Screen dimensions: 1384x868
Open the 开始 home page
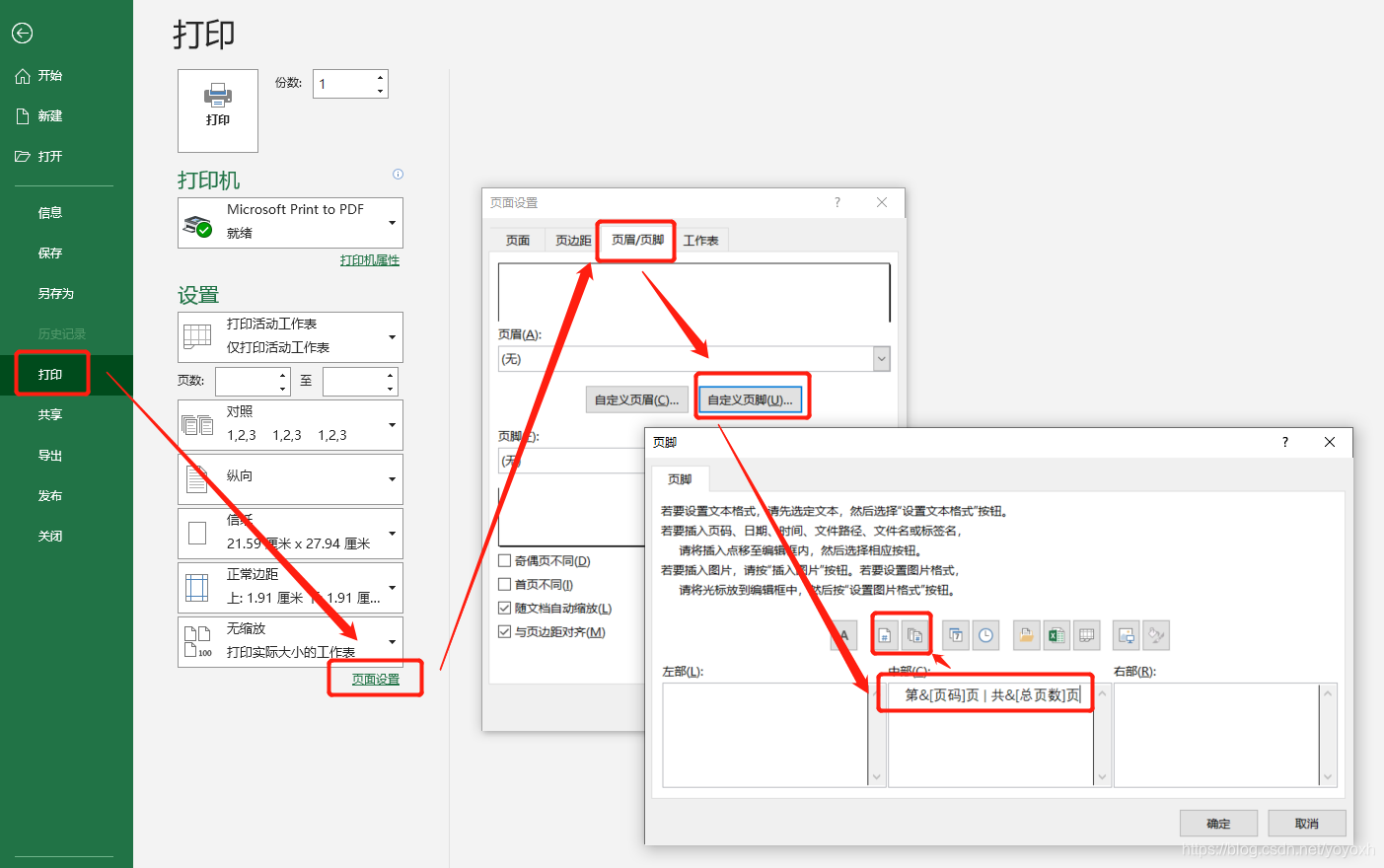click(x=39, y=76)
